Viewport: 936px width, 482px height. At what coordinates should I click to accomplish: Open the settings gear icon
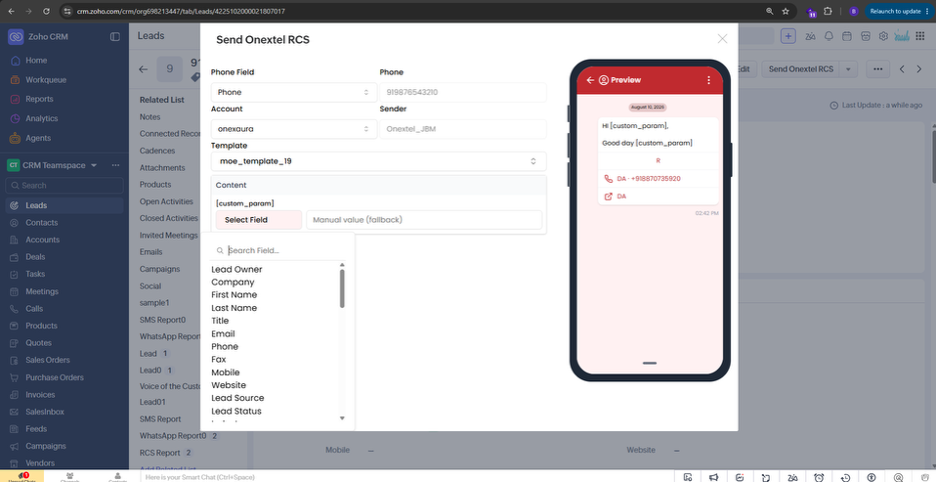(x=883, y=36)
